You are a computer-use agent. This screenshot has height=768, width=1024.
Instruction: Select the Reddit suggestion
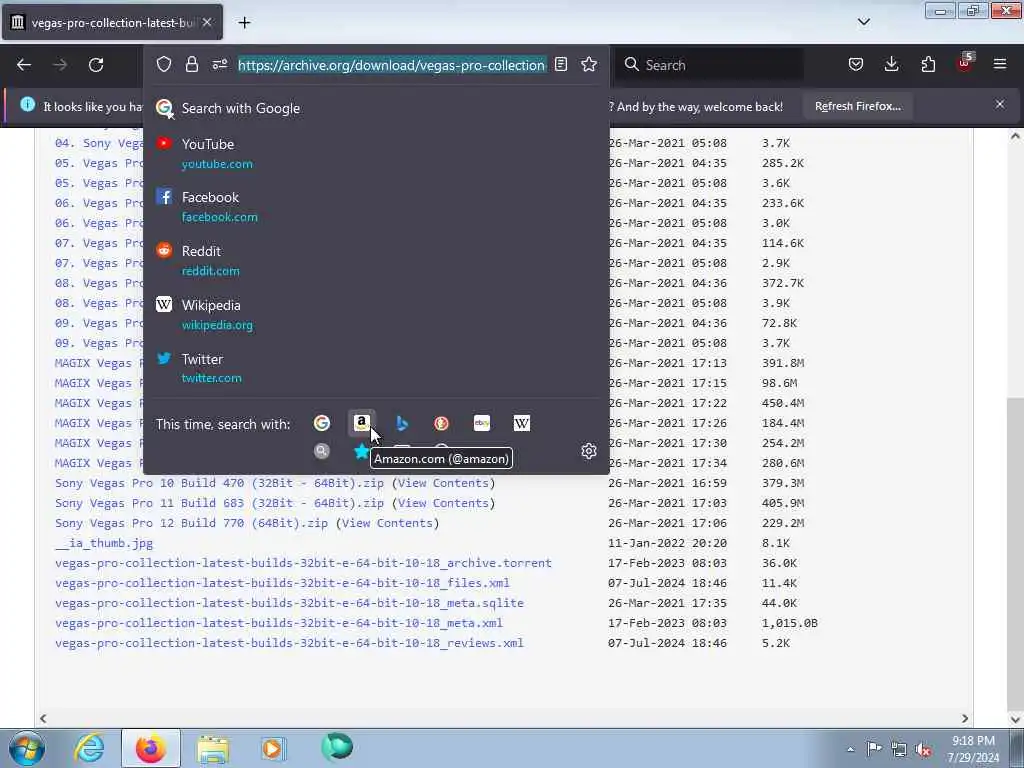[x=376, y=261]
